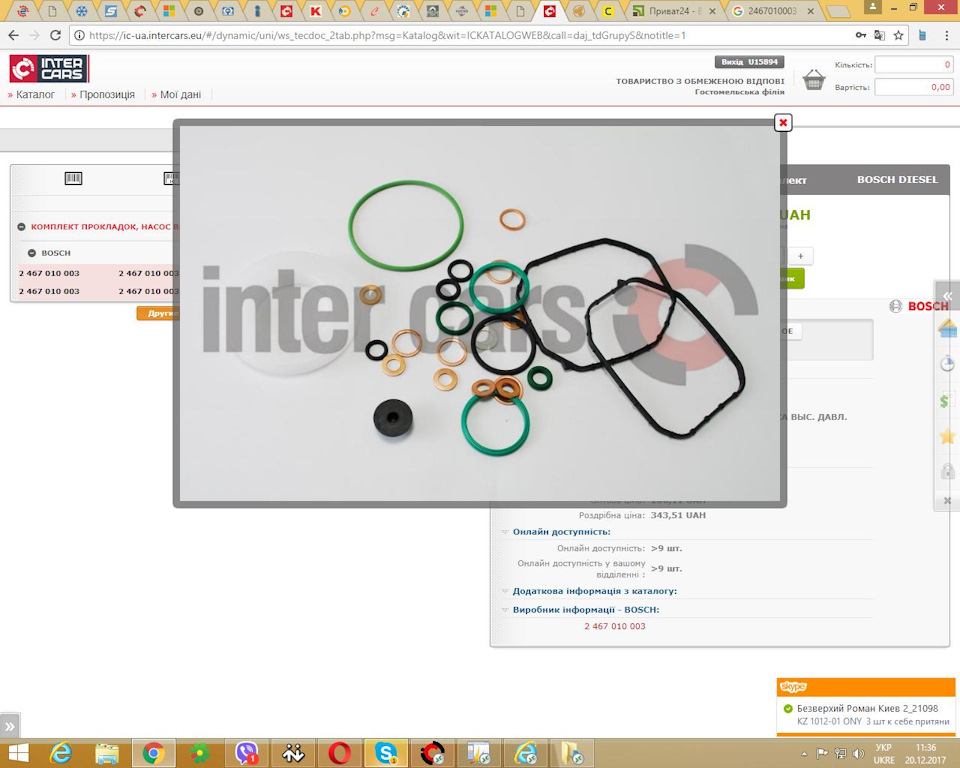Open the clock timer sidebar icon
The height and width of the screenshot is (768, 960).
[947, 363]
